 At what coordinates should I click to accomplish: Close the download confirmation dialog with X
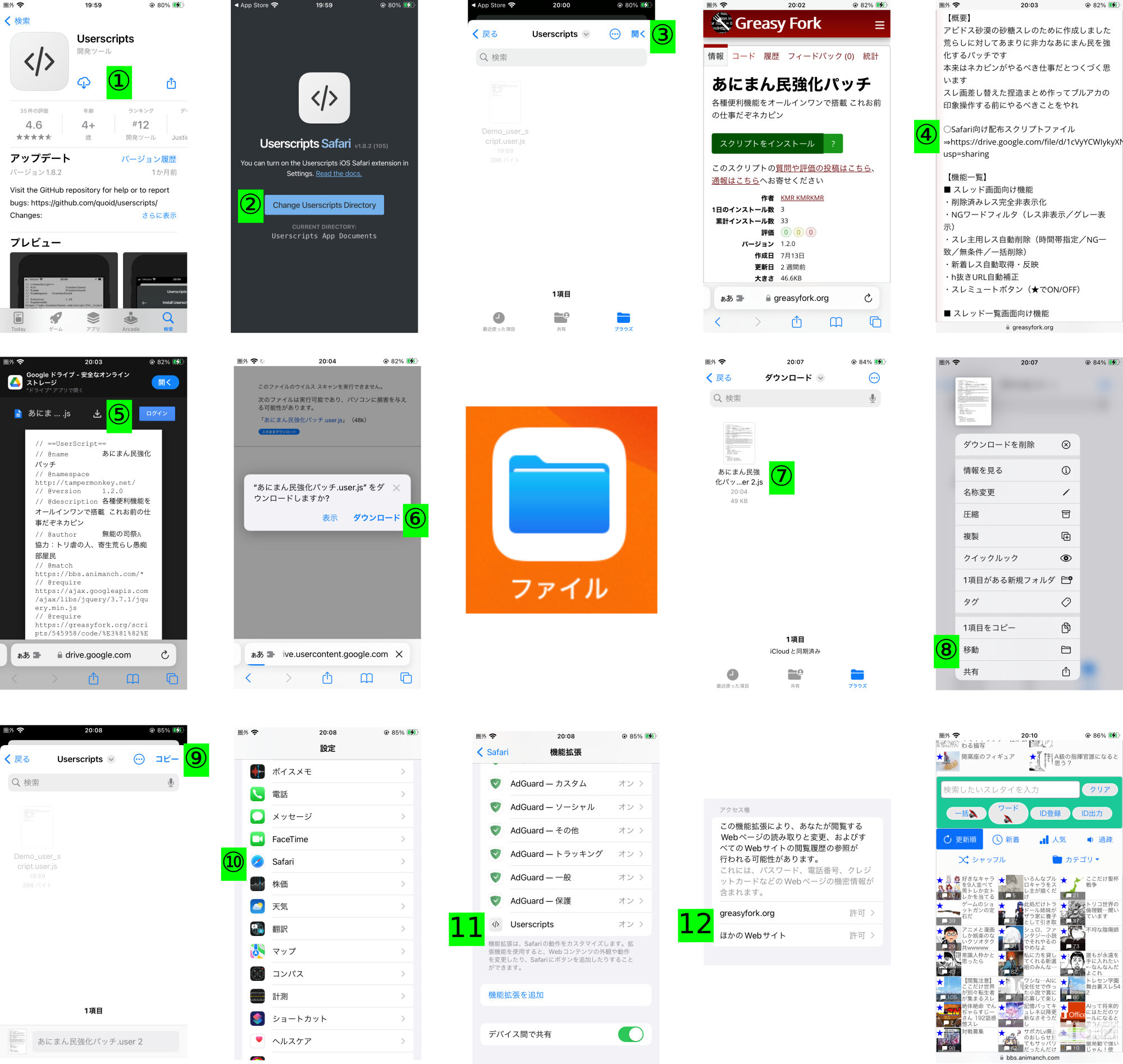[396, 488]
